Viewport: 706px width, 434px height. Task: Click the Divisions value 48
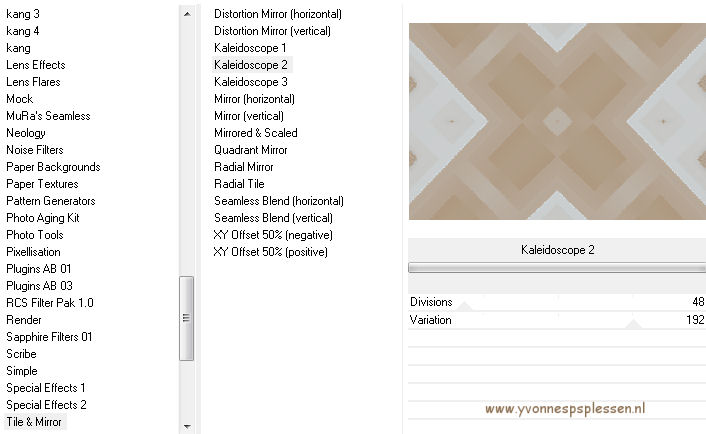coord(698,302)
